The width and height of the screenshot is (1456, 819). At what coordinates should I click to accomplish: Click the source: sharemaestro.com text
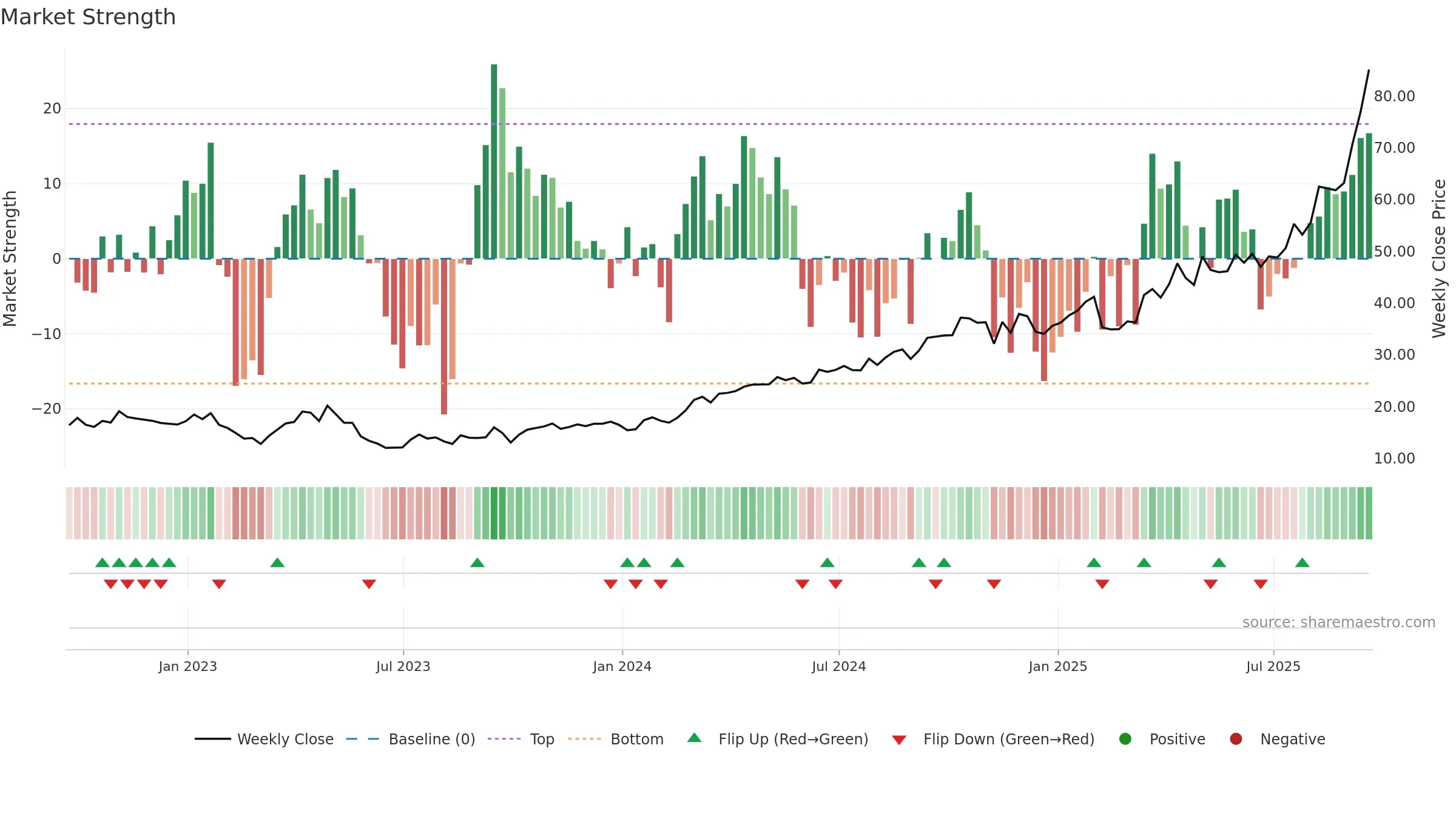click(x=1339, y=622)
